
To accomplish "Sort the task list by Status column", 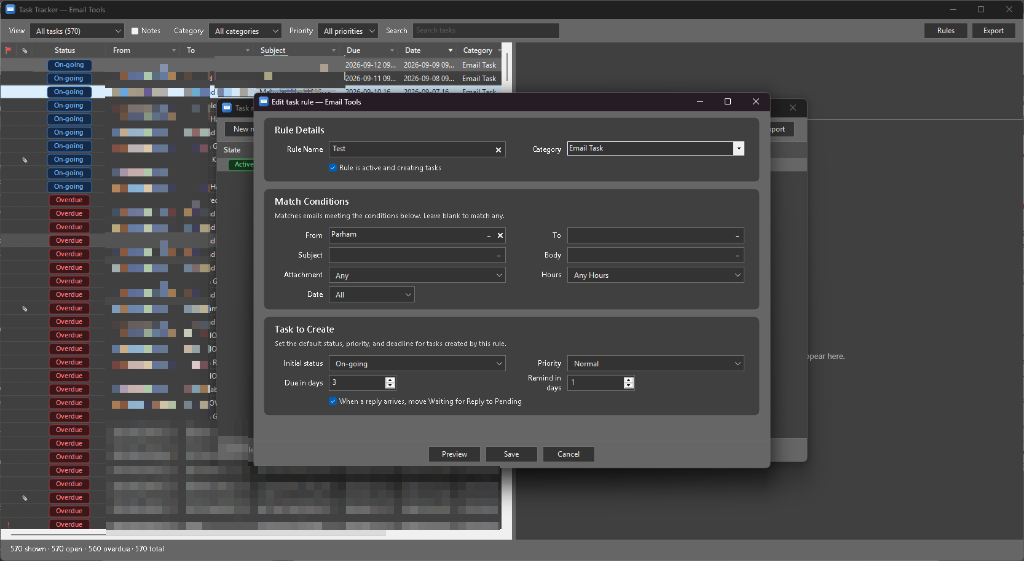I will click(x=65, y=50).
